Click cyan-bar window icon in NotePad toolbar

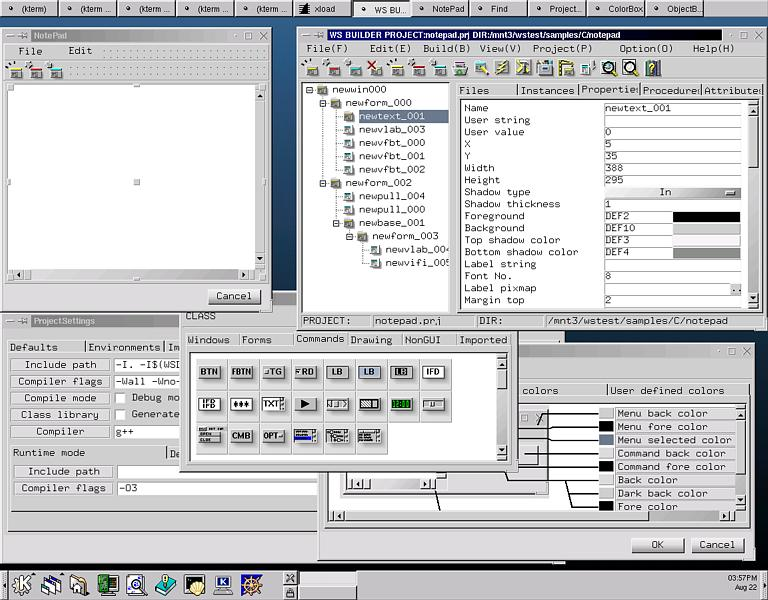[55, 71]
